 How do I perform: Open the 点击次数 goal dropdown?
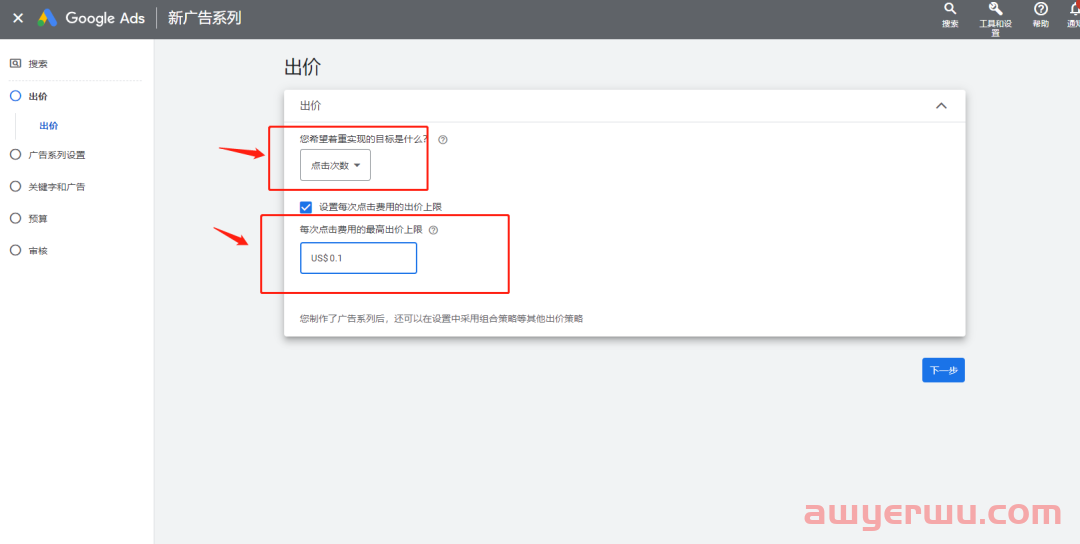(335, 165)
